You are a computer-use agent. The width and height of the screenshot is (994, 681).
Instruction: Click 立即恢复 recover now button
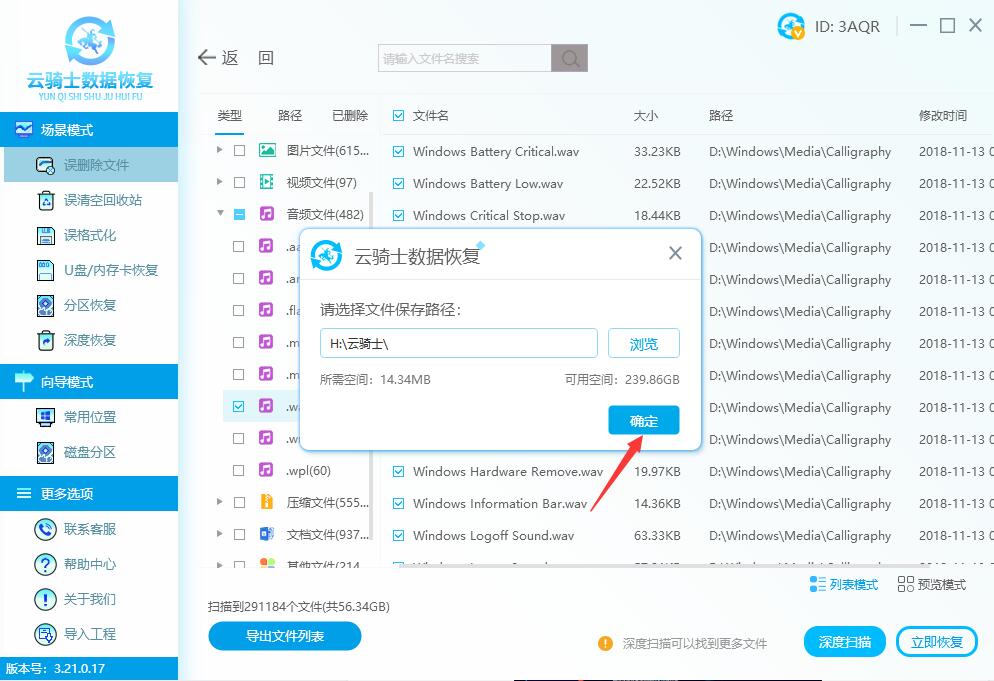pyautogui.click(x=936, y=642)
